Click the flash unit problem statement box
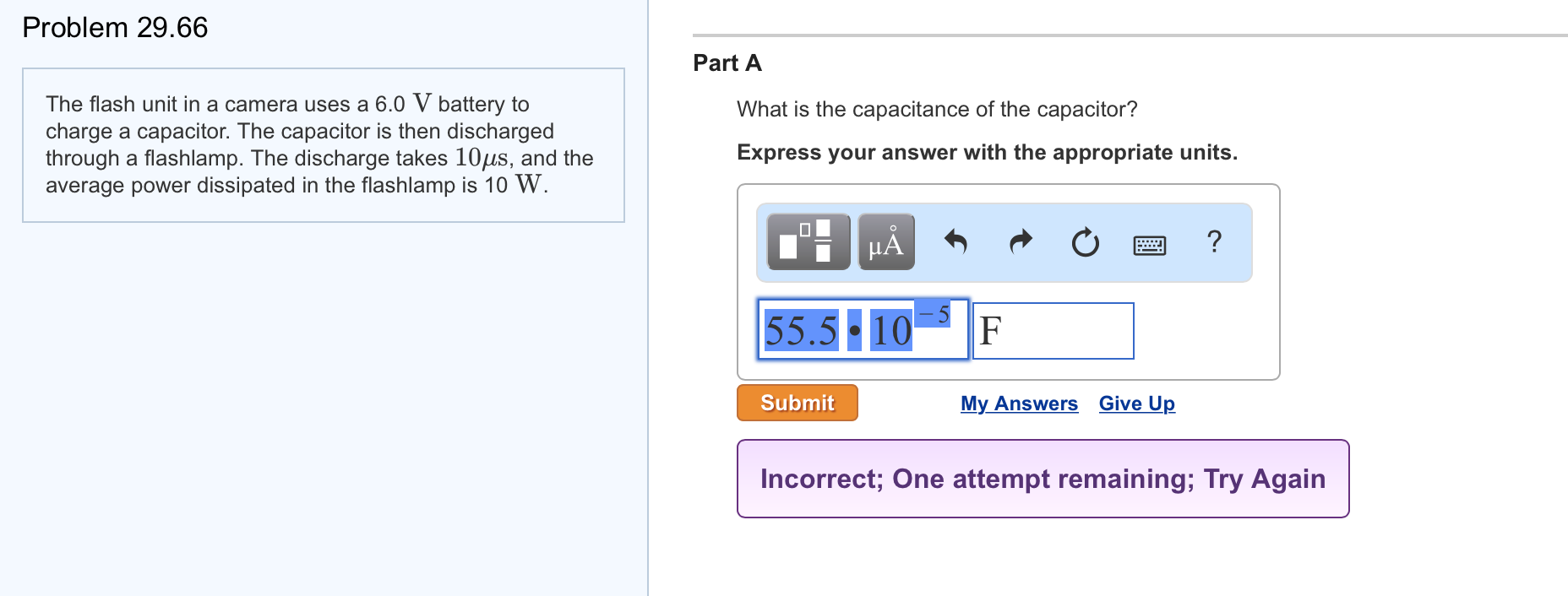Screen dimensions: 1568x596 click(x=323, y=144)
